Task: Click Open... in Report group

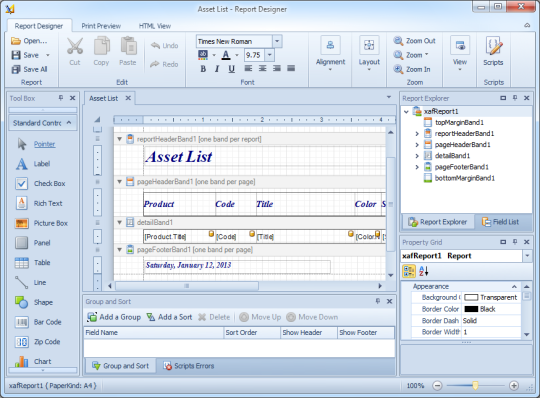Action: click(x=29, y=41)
